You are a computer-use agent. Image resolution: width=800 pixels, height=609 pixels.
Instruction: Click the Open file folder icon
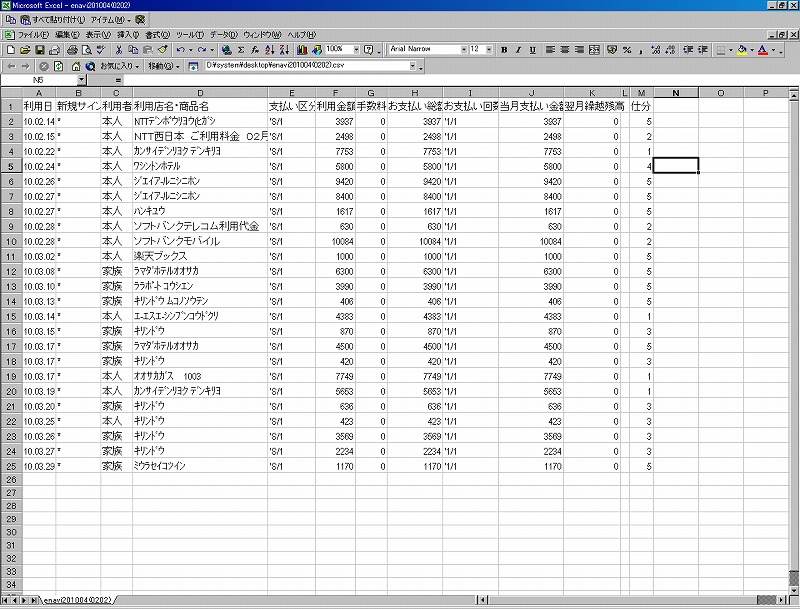[25, 50]
